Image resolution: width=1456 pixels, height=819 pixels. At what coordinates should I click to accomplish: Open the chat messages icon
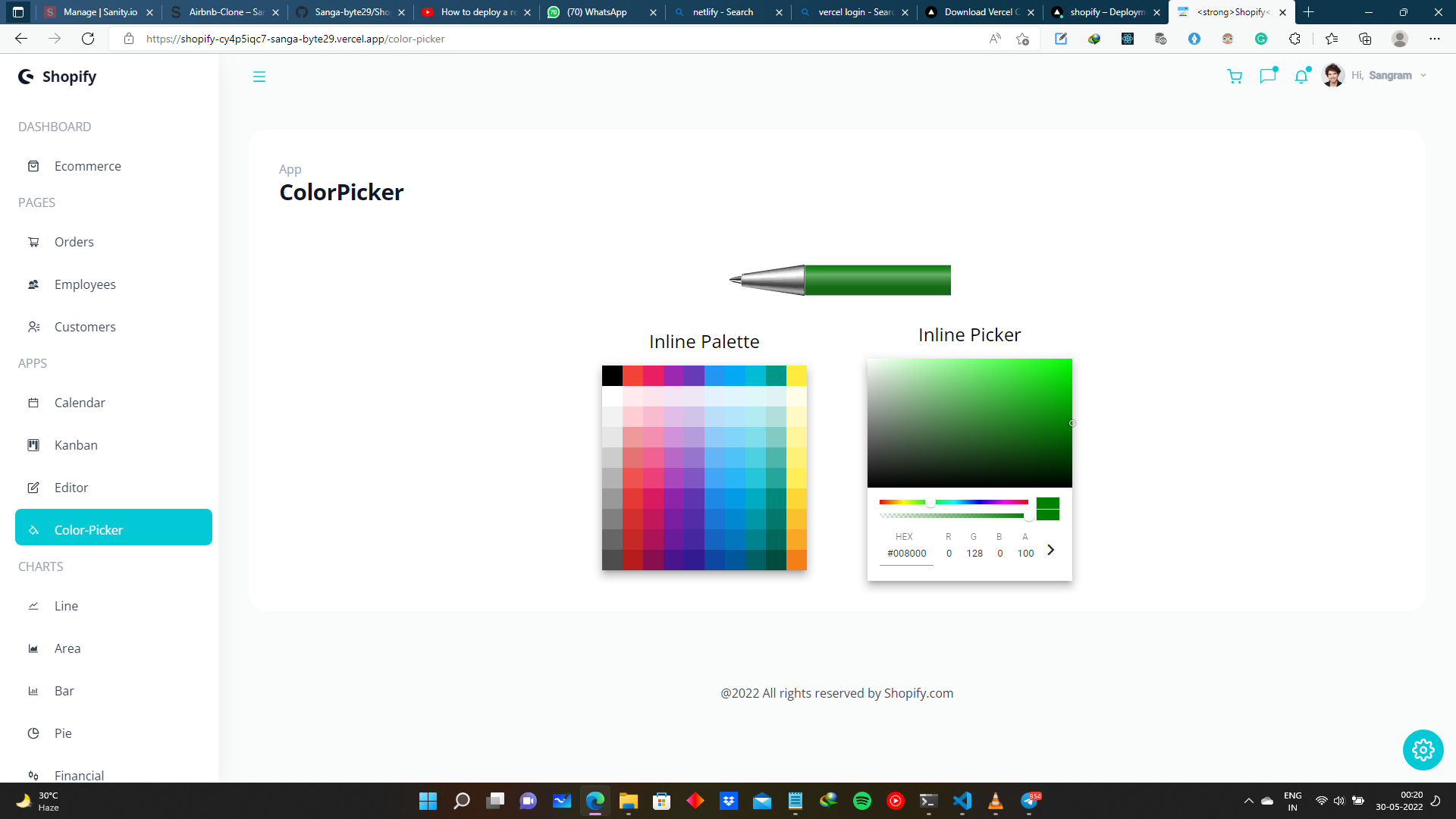(1268, 77)
